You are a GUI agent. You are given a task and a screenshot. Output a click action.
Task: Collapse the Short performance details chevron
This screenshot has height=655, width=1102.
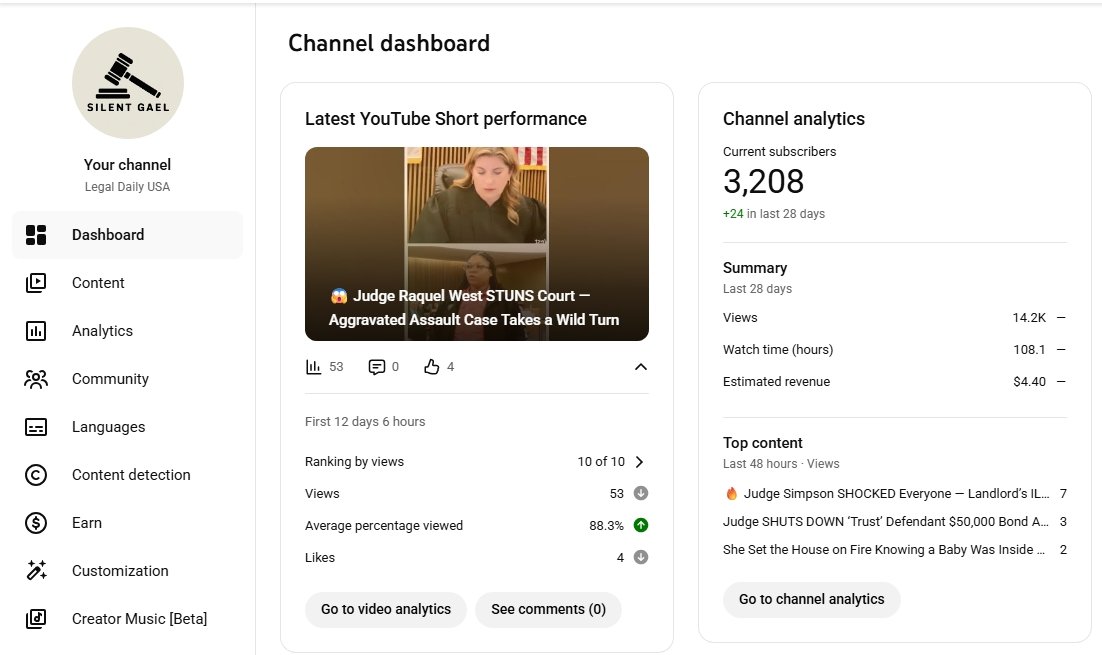click(x=641, y=367)
